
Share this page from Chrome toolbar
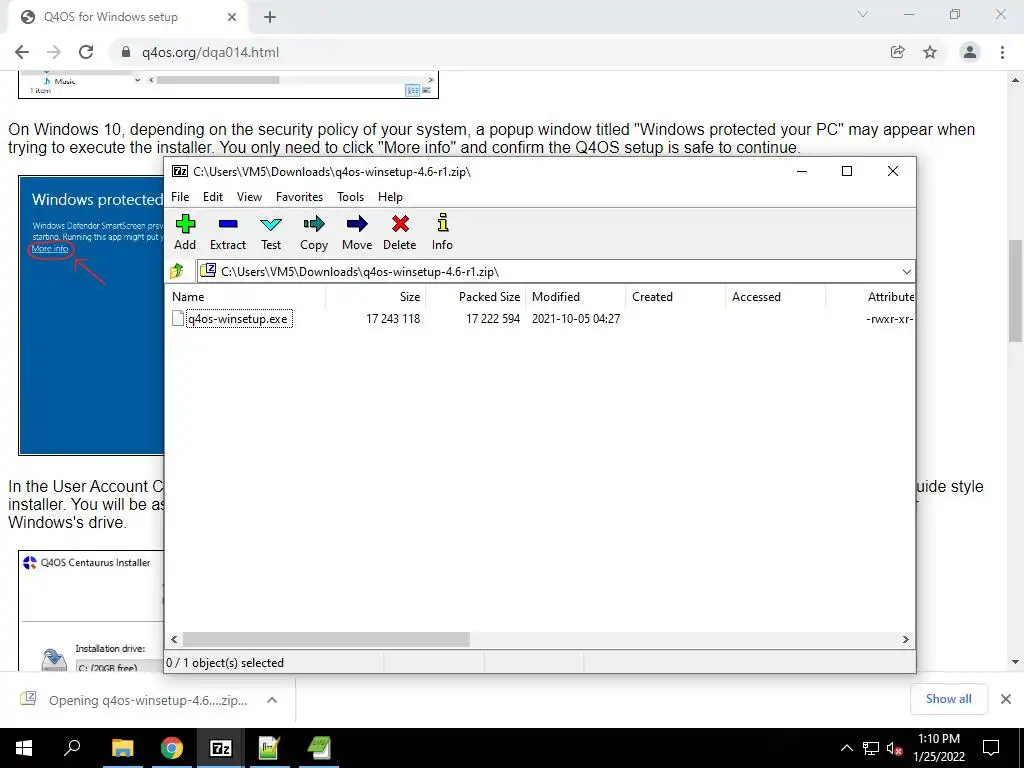click(898, 52)
